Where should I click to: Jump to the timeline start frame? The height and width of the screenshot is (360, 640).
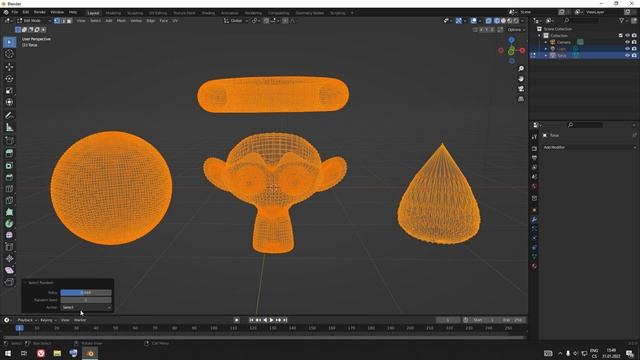click(251, 320)
